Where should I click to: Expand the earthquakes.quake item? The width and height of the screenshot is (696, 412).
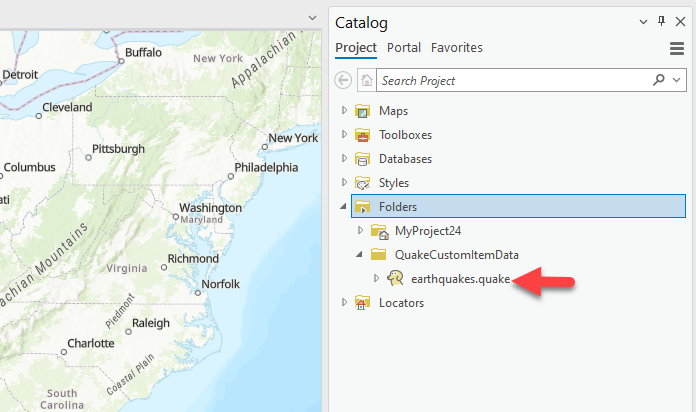coord(377,279)
